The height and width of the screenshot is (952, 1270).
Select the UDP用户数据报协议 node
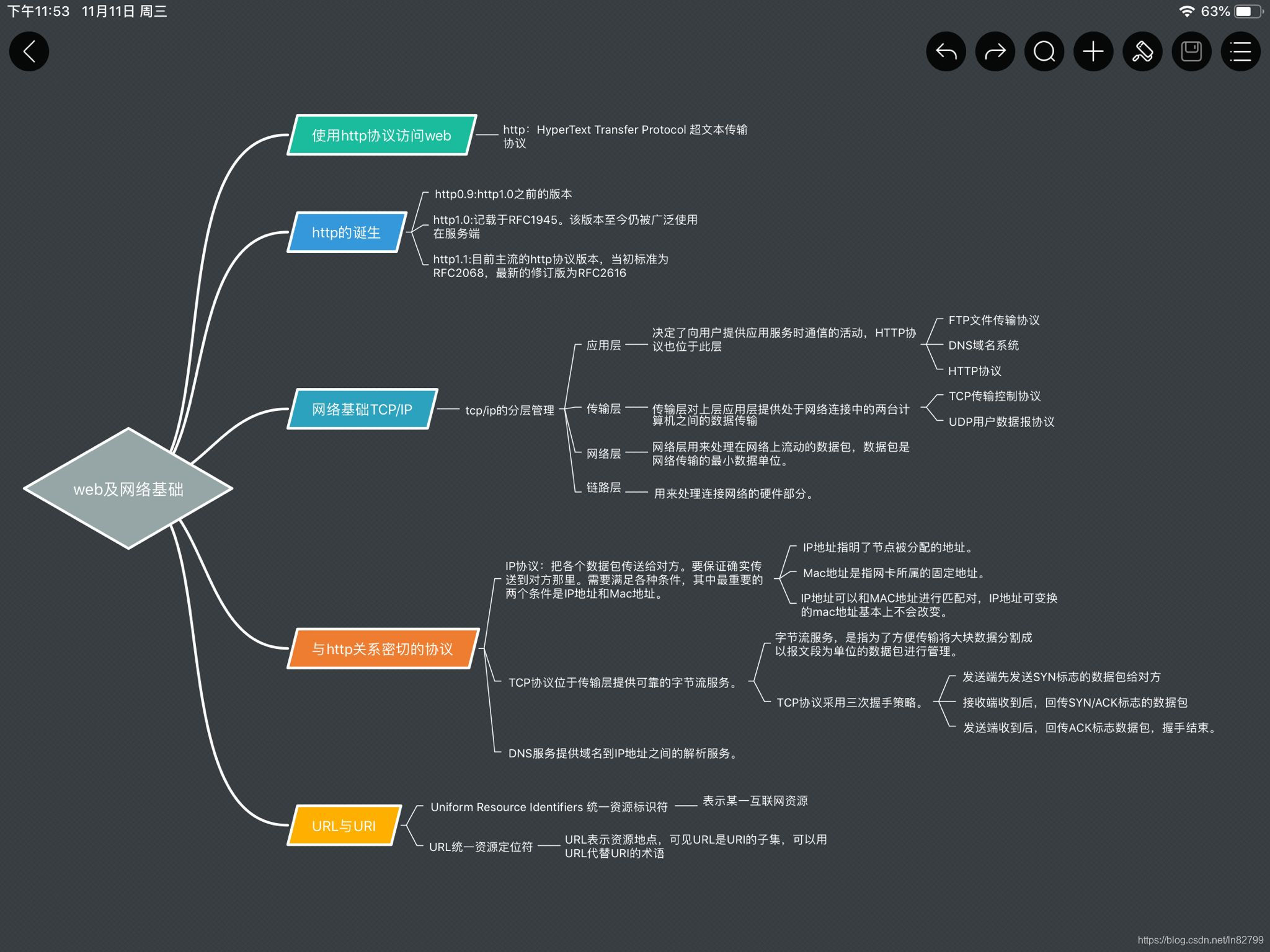[x=1001, y=421]
